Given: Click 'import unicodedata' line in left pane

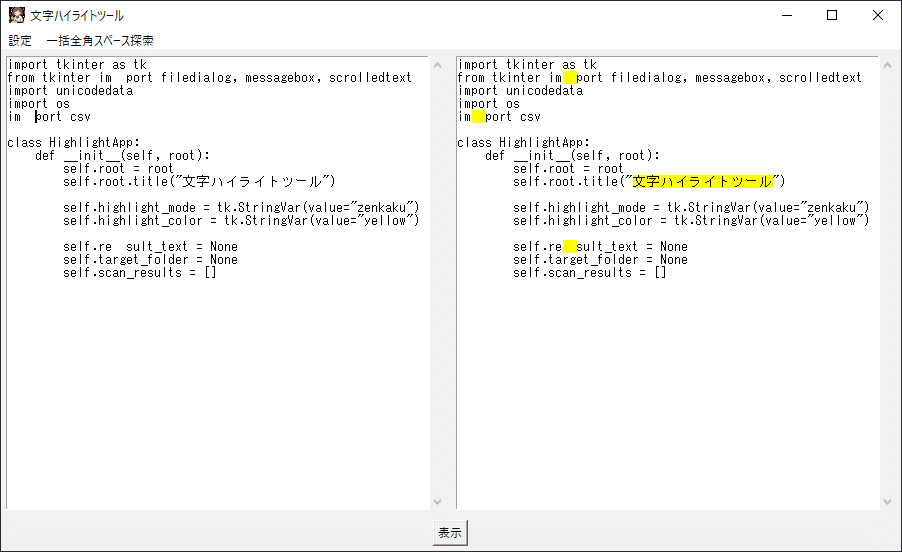Looking at the screenshot, I should [x=71, y=91].
